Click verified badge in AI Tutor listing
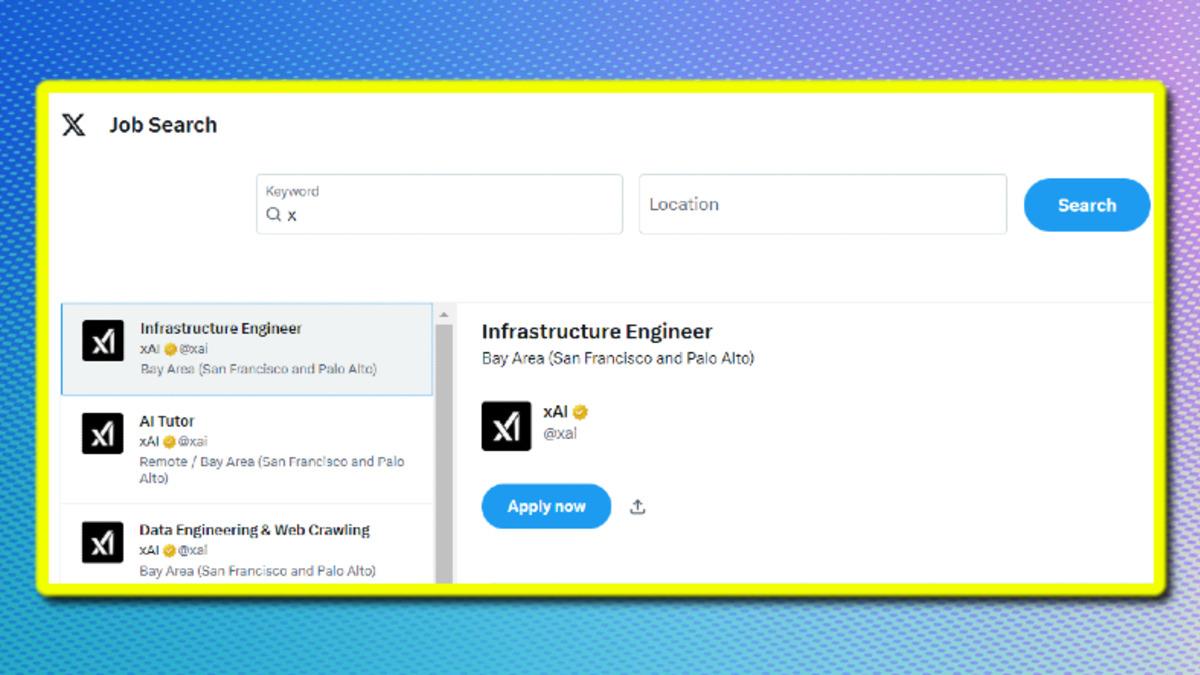 pyautogui.click(x=170, y=442)
